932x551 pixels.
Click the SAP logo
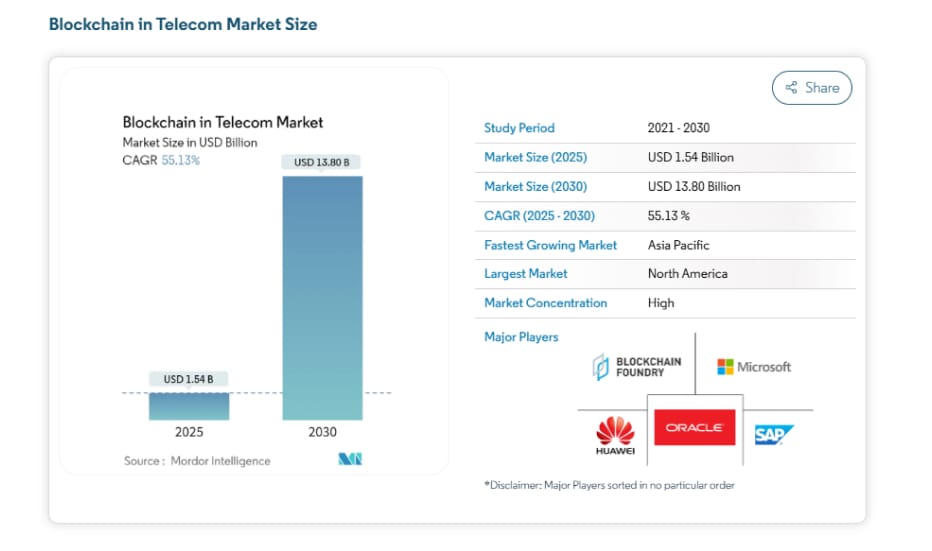click(x=774, y=435)
